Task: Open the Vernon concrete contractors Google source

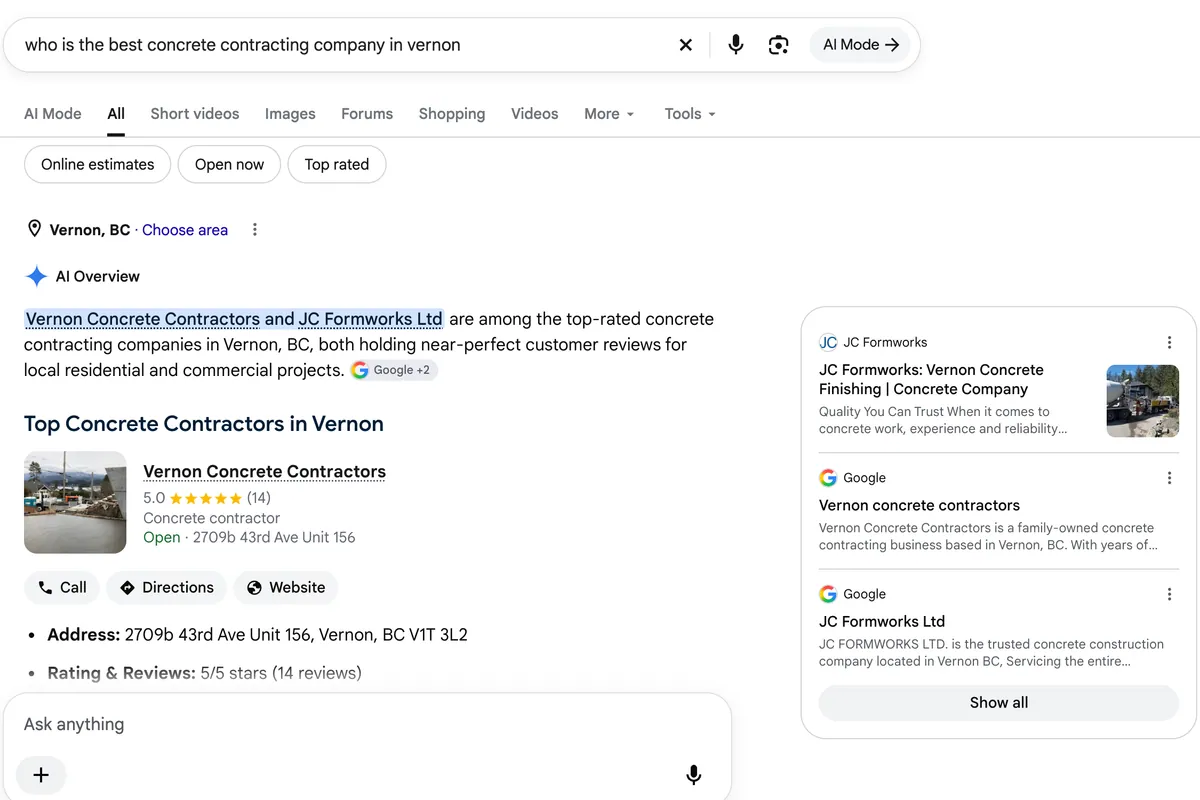Action: tap(919, 506)
